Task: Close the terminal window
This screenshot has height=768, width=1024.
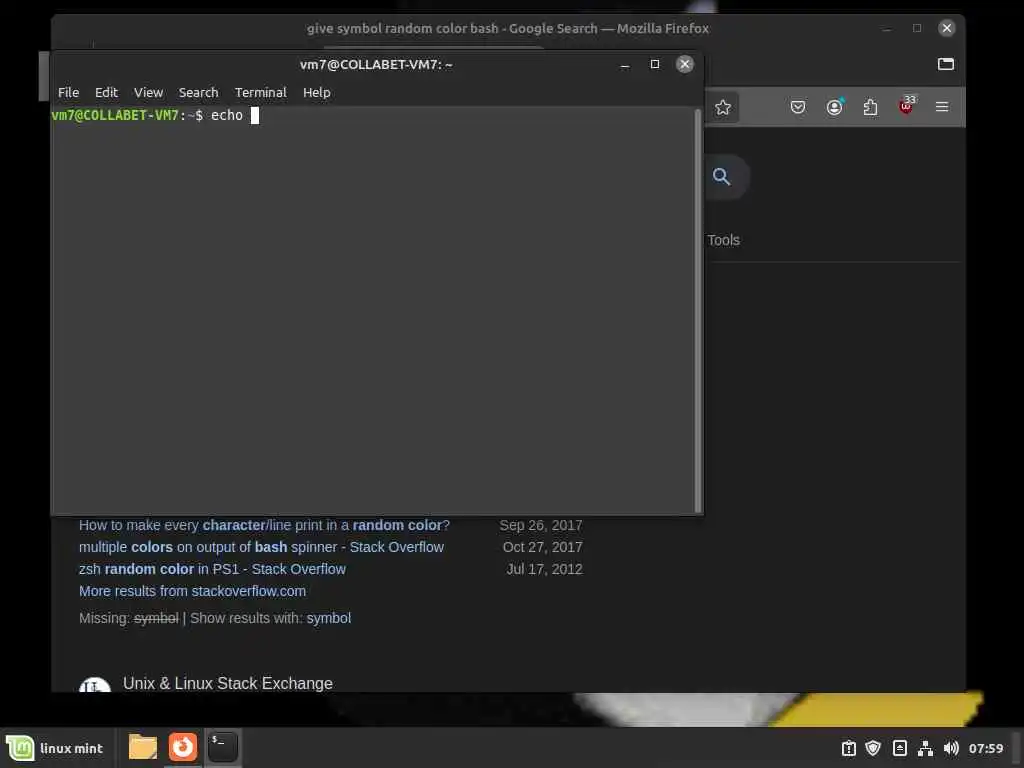Action: (x=684, y=64)
